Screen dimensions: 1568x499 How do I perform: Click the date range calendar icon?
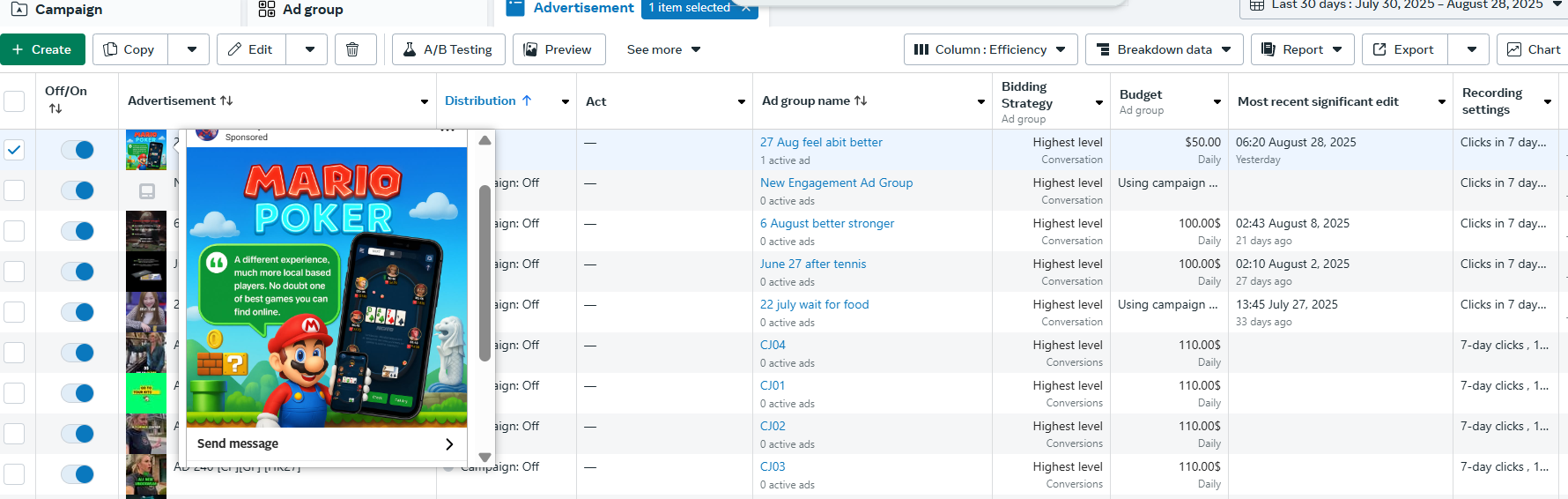click(x=1257, y=5)
